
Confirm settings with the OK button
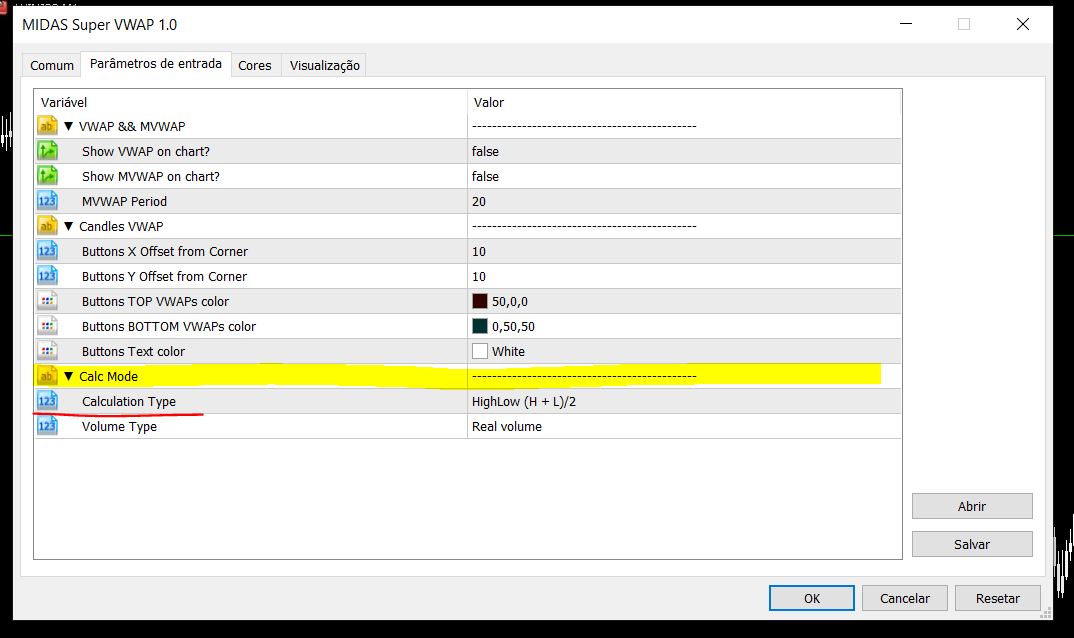(812, 598)
